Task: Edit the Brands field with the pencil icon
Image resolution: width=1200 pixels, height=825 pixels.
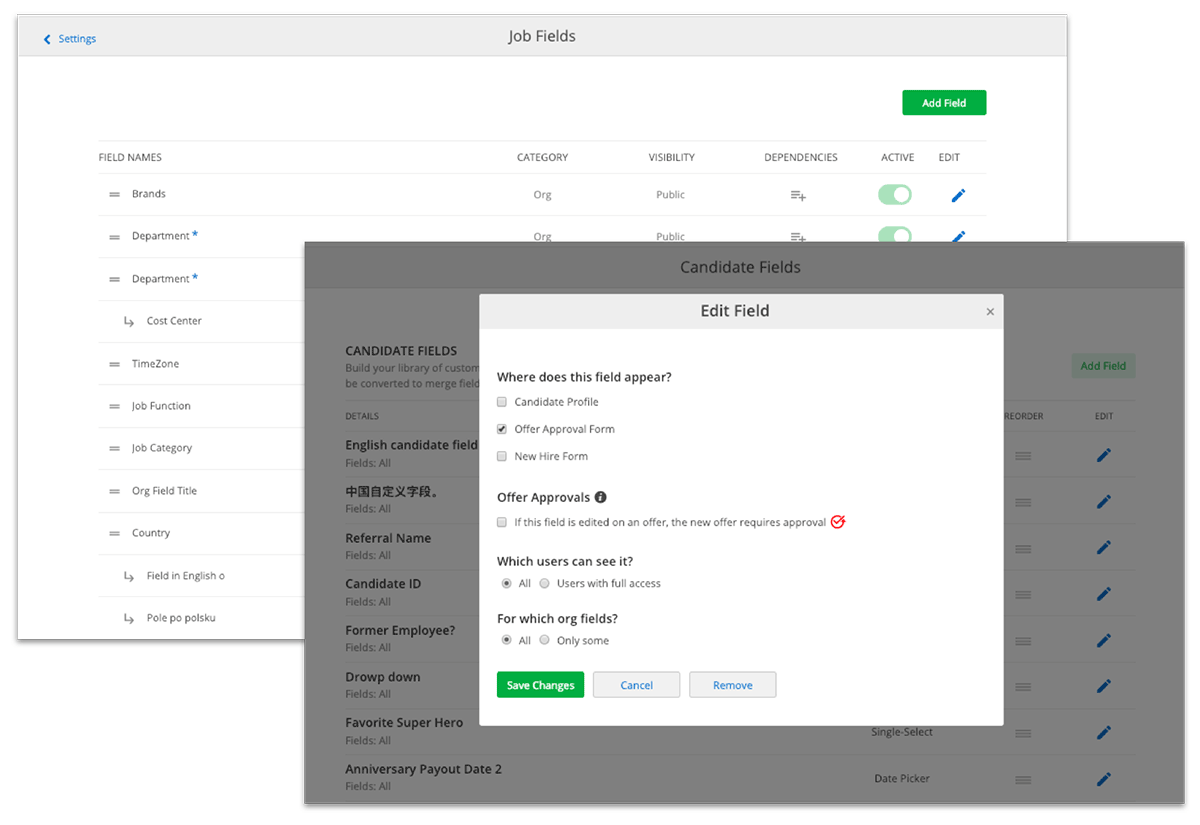Action: pos(958,195)
